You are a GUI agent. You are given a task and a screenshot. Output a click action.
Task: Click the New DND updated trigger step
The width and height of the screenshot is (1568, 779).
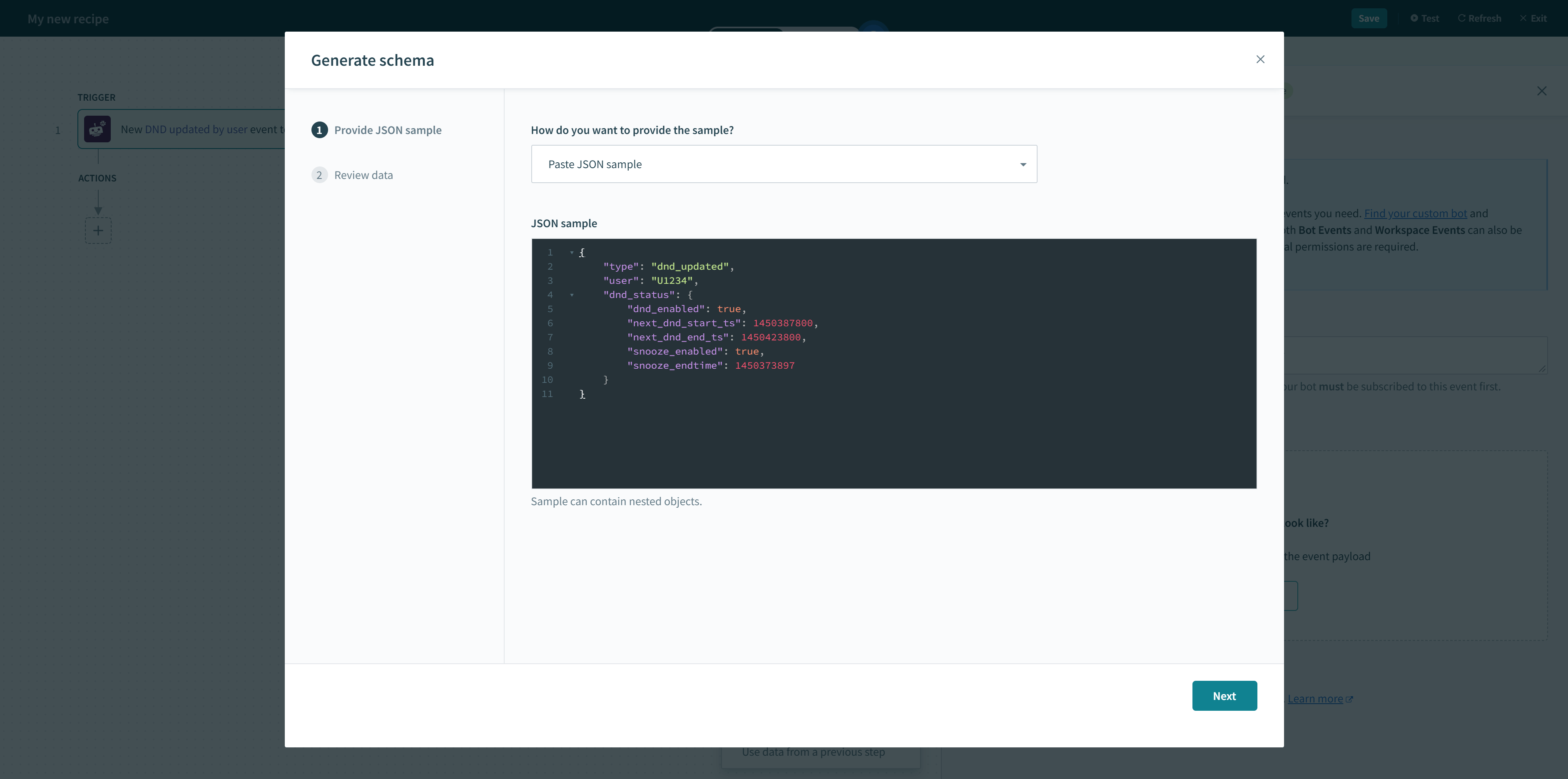point(182,129)
